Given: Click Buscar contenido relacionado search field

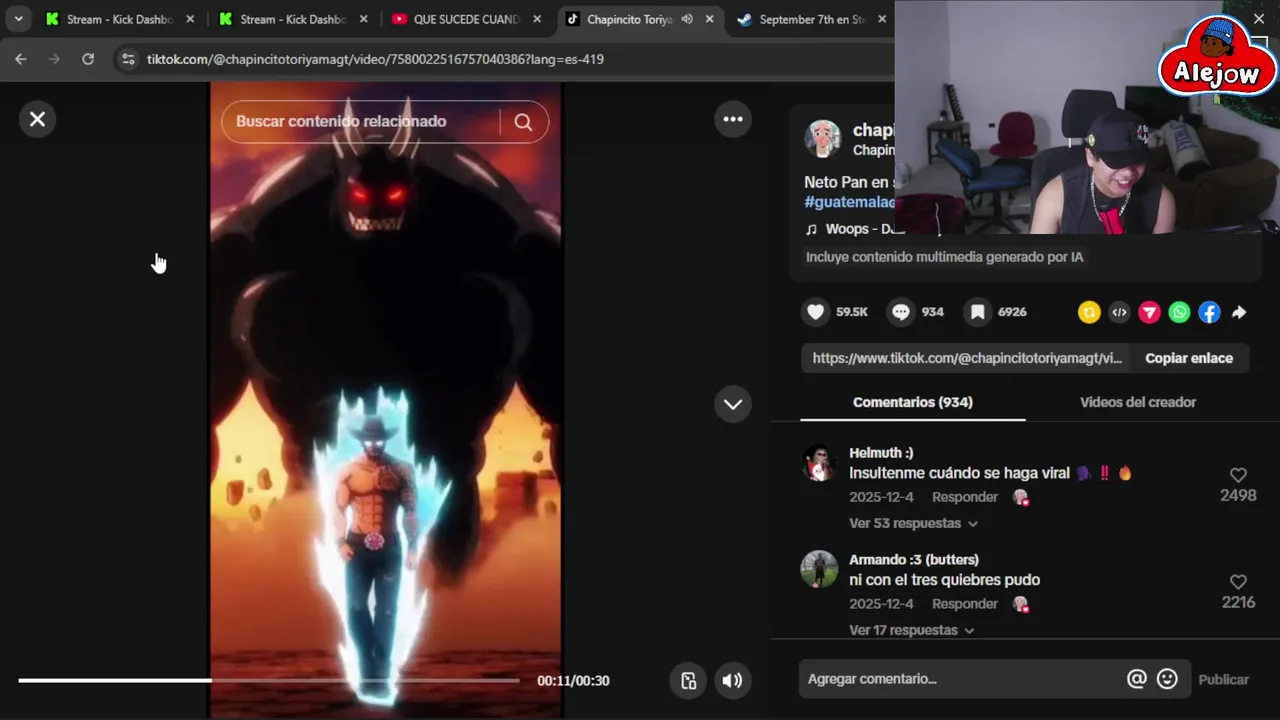Looking at the screenshot, I should click(x=362, y=122).
